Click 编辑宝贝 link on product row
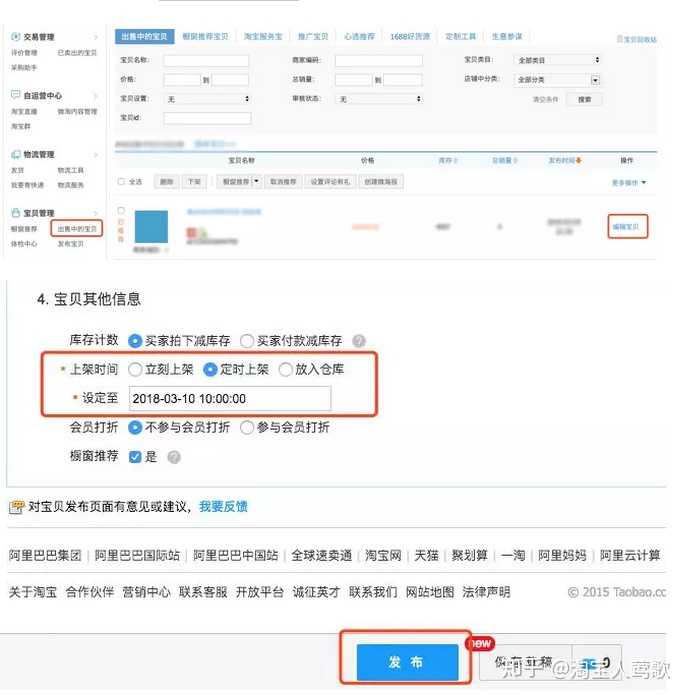 click(x=626, y=227)
